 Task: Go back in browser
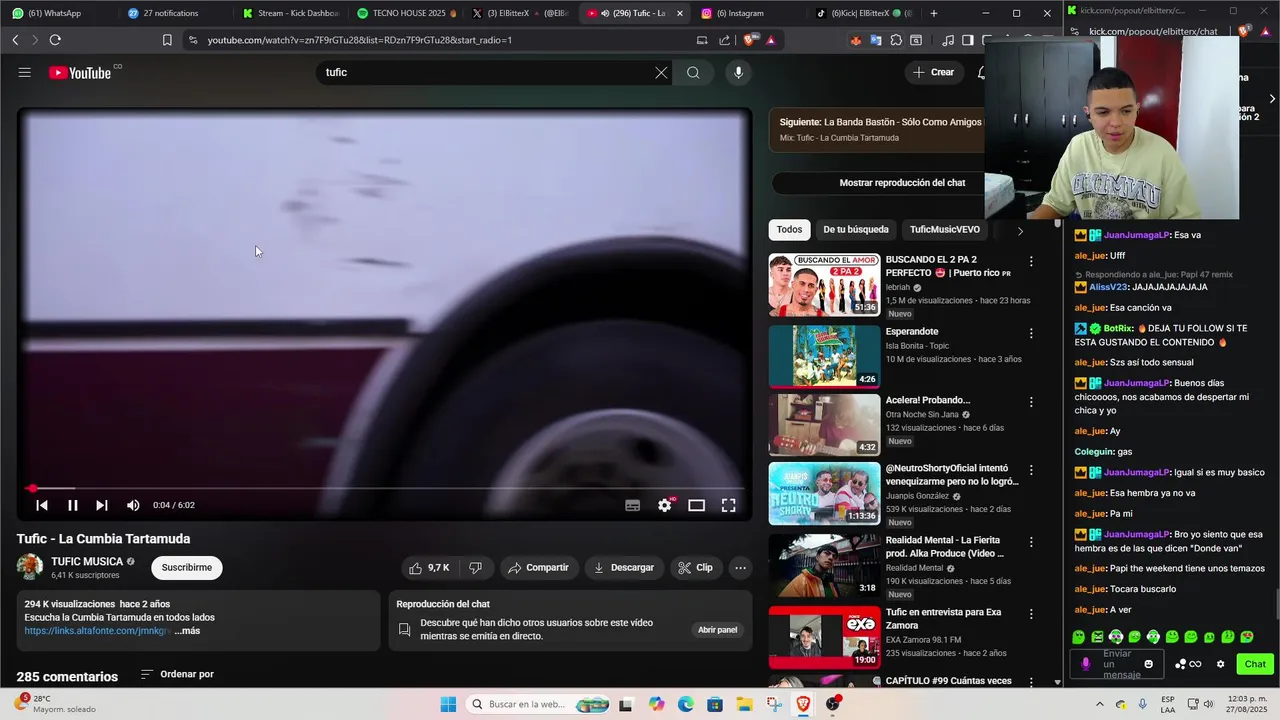click(15, 40)
